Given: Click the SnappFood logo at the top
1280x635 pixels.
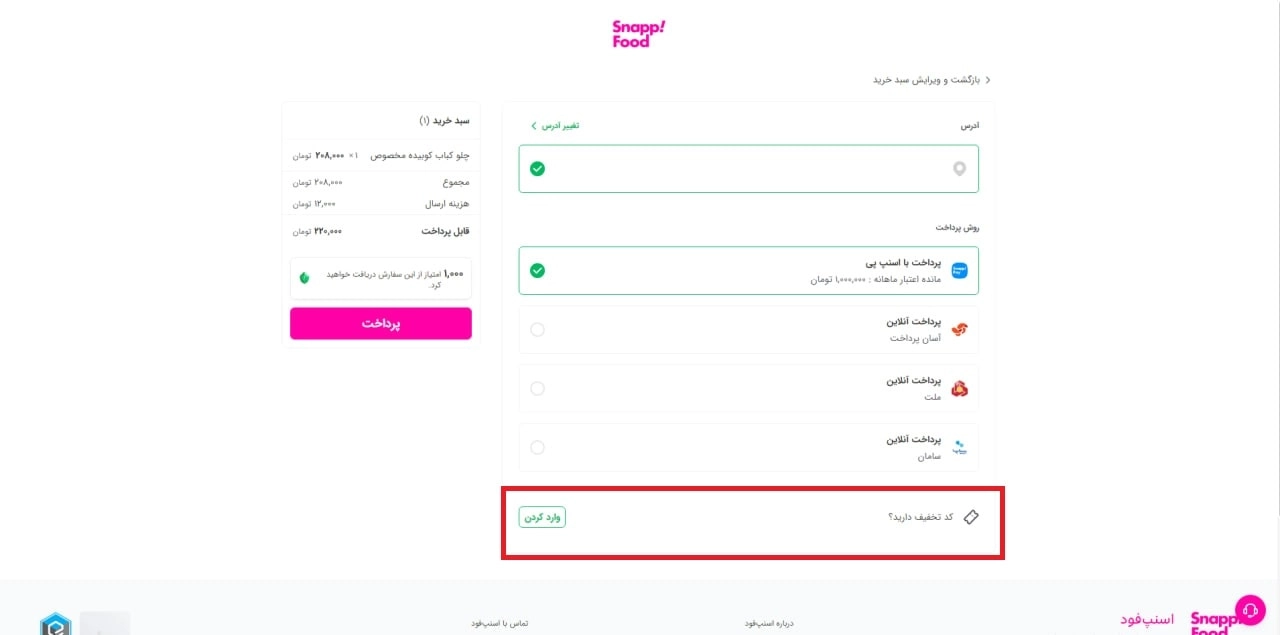Looking at the screenshot, I should click(637, 33).
